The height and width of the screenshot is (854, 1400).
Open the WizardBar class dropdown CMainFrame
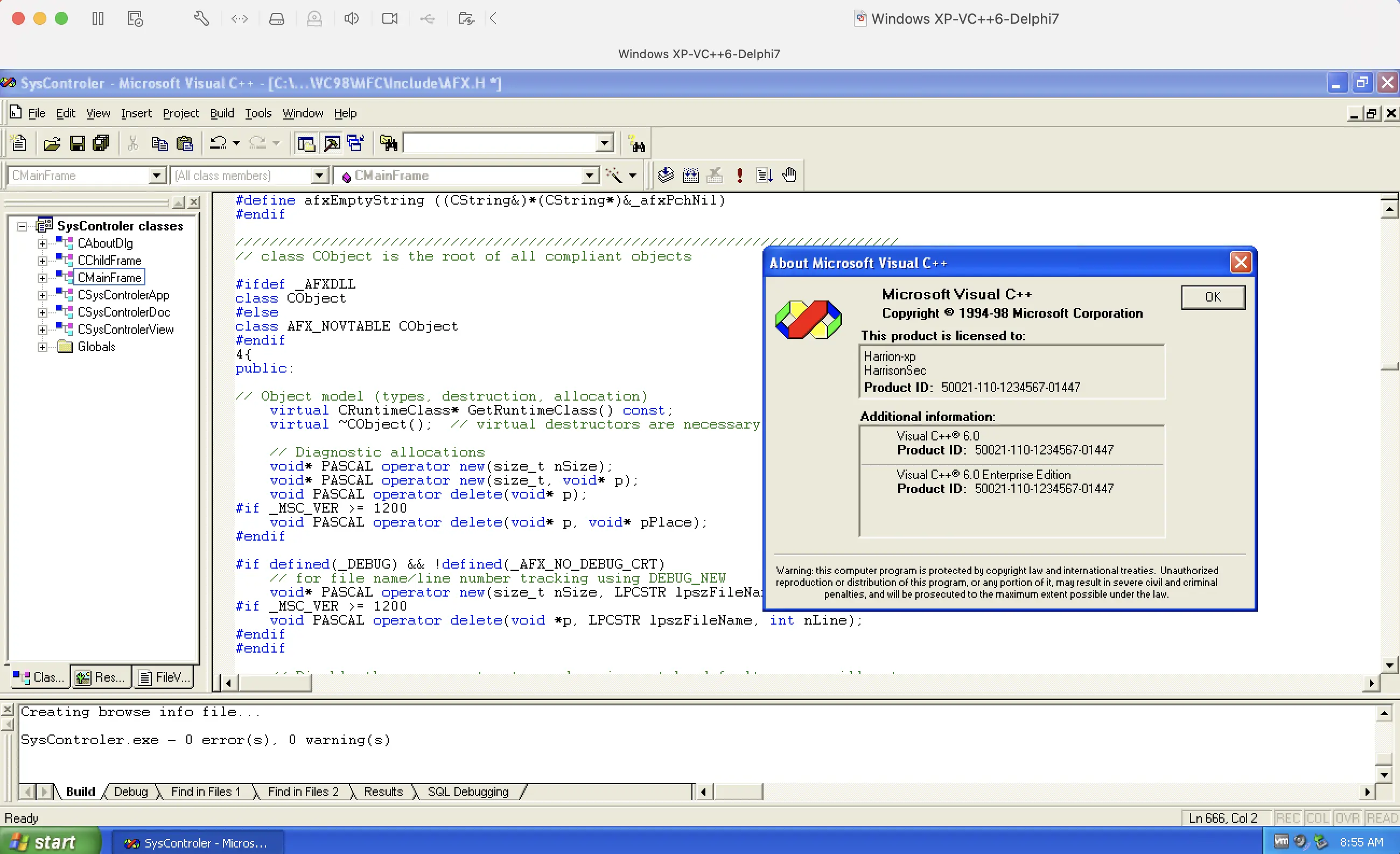pyautogui.click(x=157, y=176)
